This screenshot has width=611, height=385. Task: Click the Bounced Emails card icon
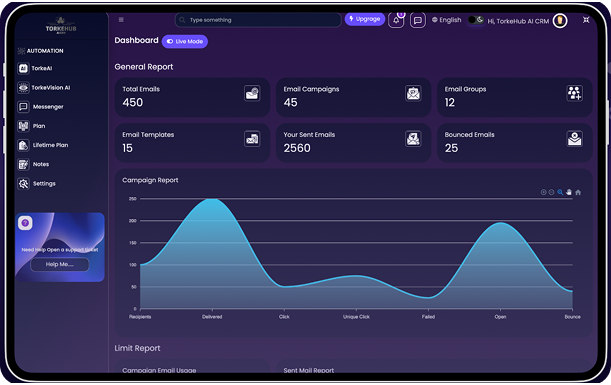click(x=574, y=139)
